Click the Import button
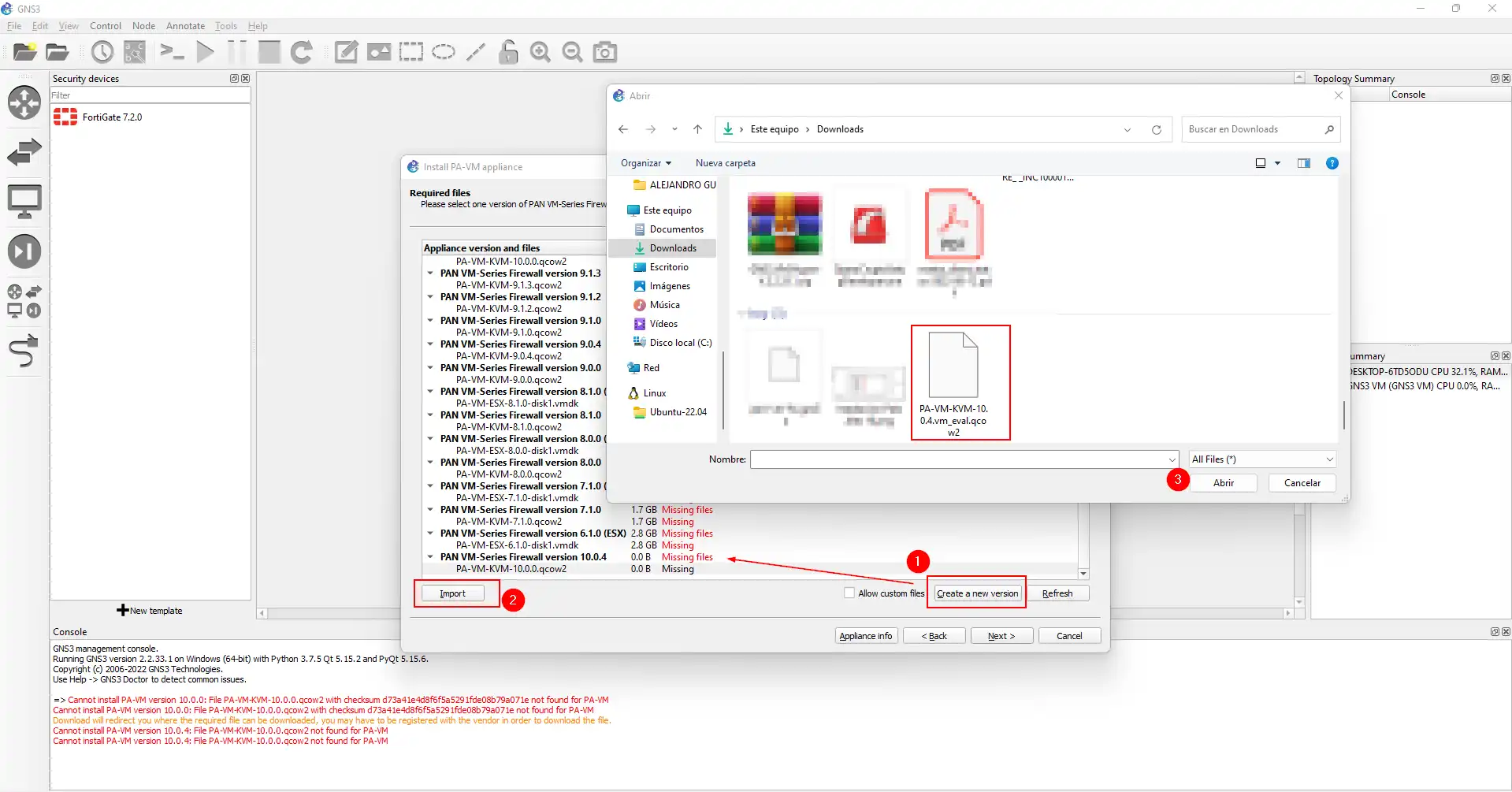The width and height of the screenshot is (1512, 792). tap(452, 593)
